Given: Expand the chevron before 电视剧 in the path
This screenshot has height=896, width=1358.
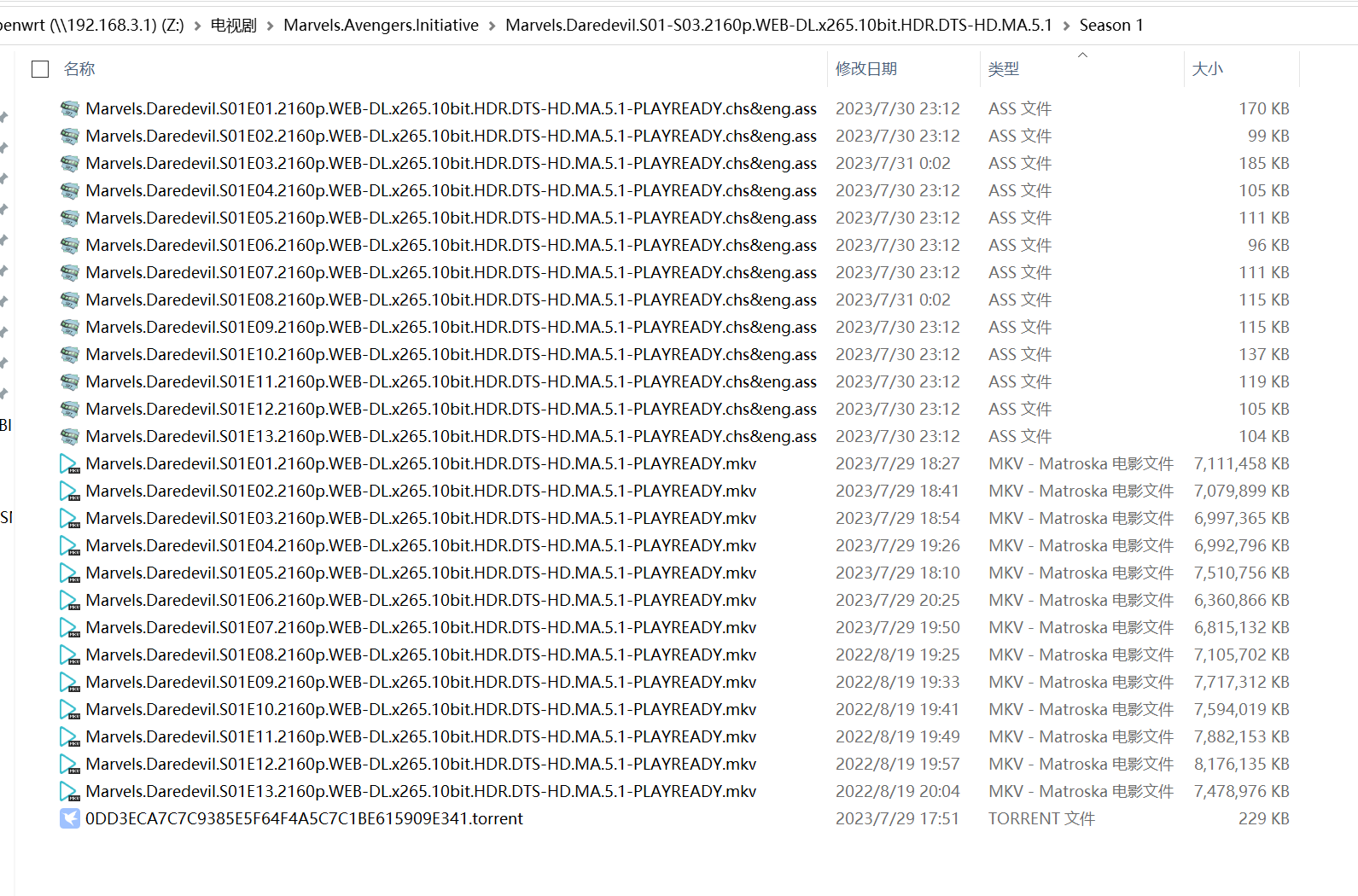Looking at the screenshot, I should (198, 26).
